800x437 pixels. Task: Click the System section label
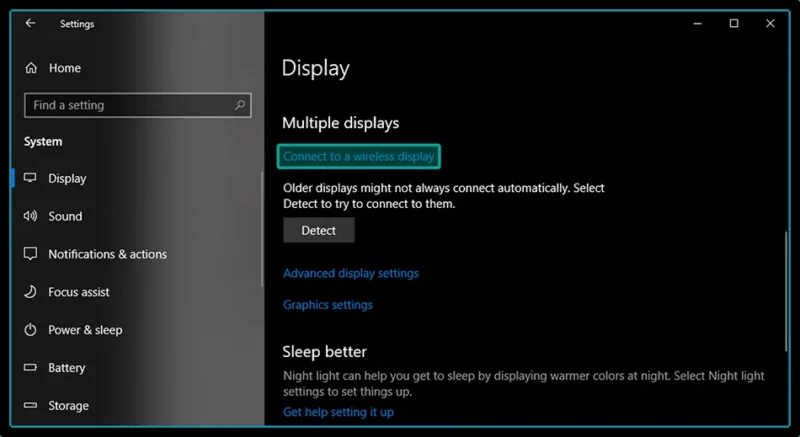(x=43, y=142)
